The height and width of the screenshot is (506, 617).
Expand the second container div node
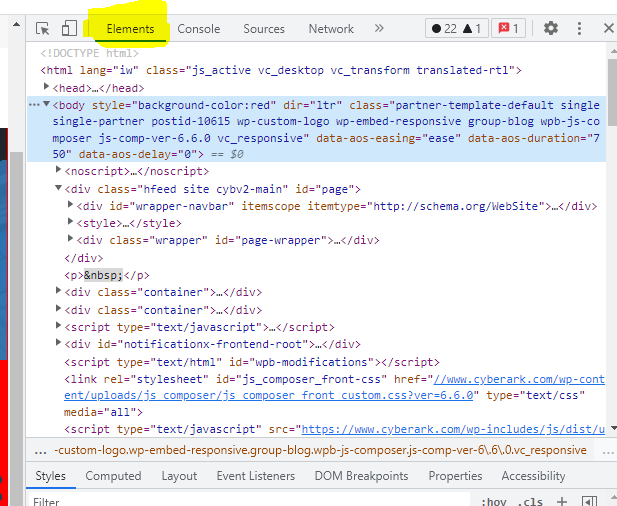(58, 308)
